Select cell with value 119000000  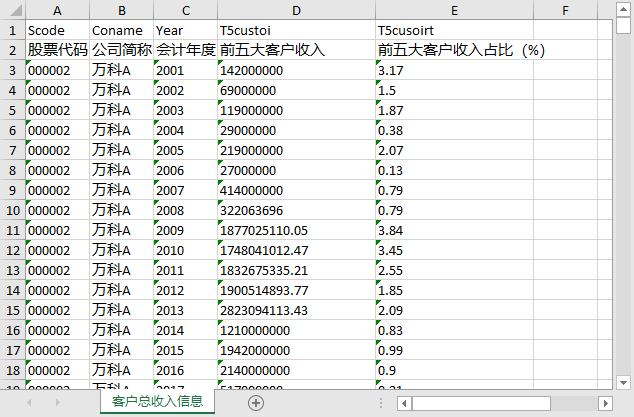(x=296, y=110)
